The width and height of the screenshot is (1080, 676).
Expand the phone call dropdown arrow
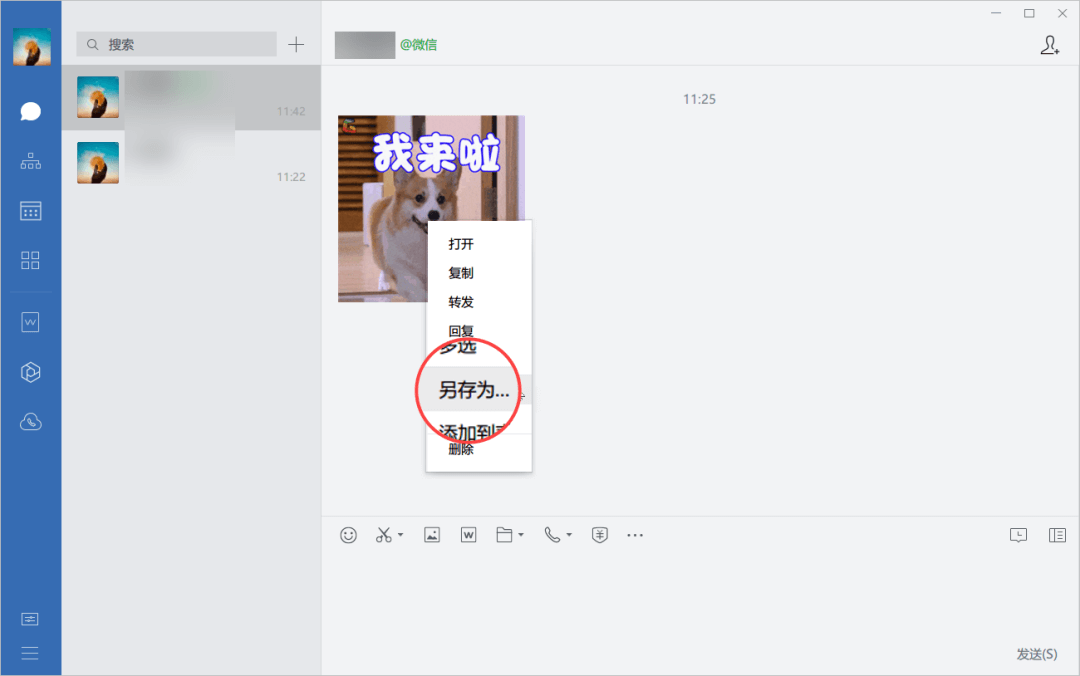pos(569,535)
